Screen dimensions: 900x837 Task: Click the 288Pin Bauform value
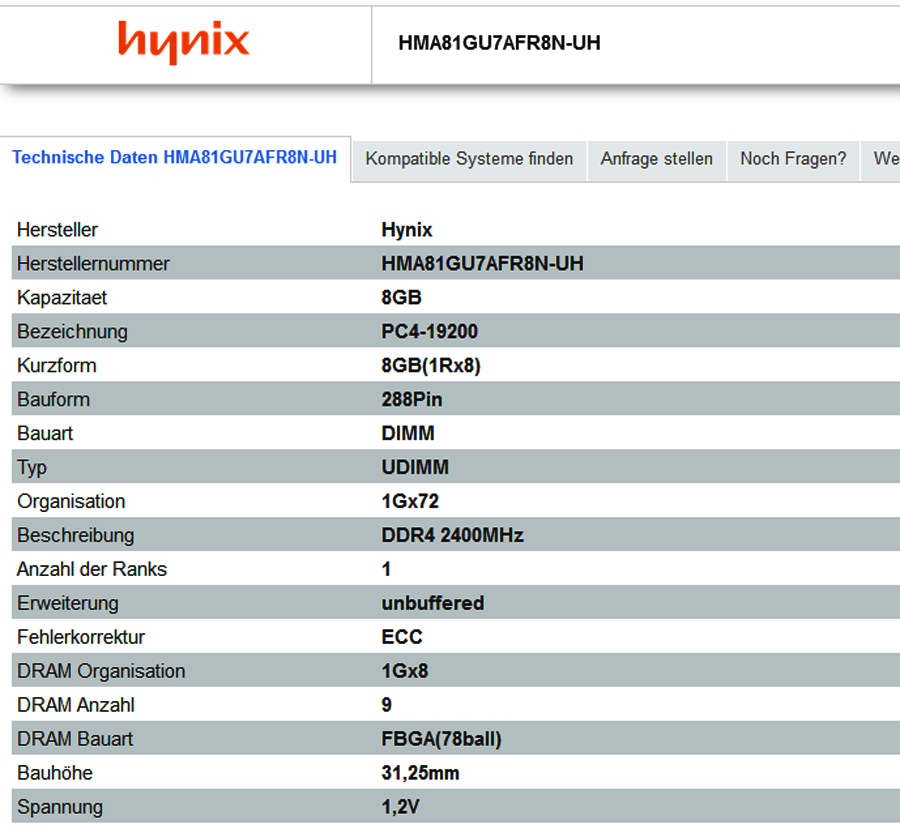(412, 400)
